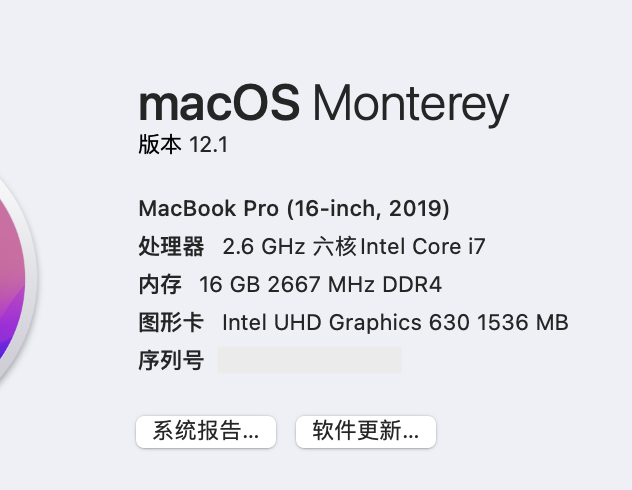Click the redacted serial number field
This screenshot has height=490, width=632.
coord(309,360)
